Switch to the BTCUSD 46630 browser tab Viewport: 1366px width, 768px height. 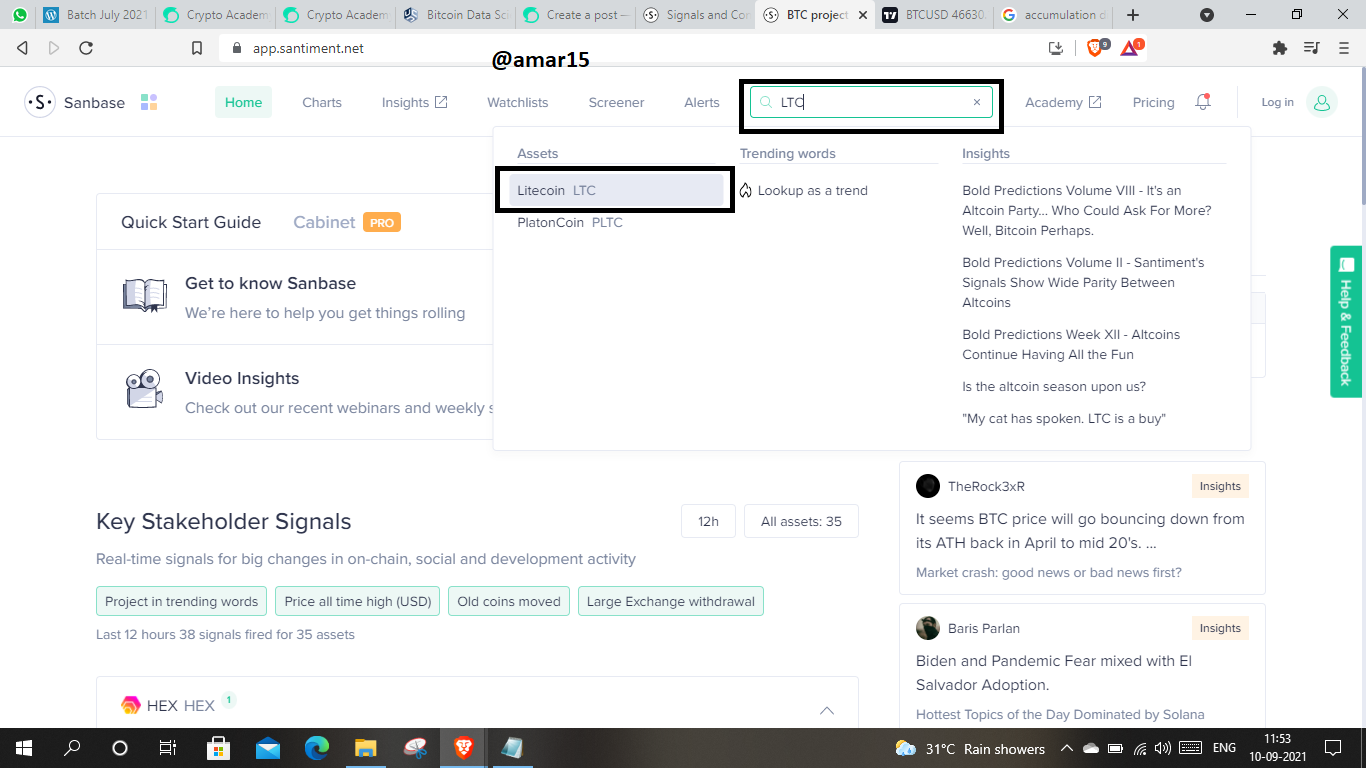click(933, 15)
